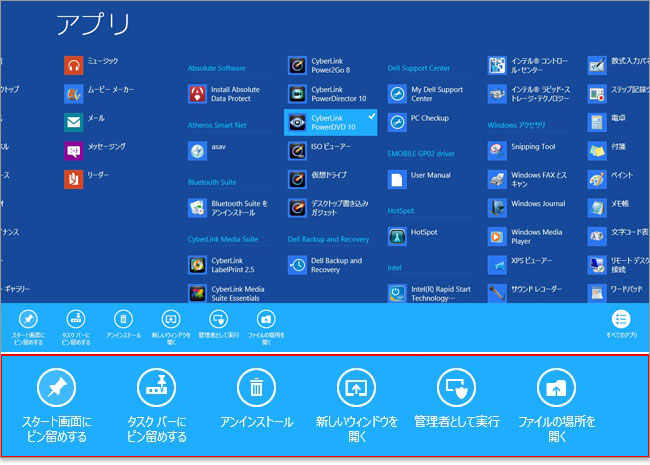Image resolution: width=650 pixels, height=465 pixels.
Task: Launch ムービー メーカー app
Action: point(73,94)
